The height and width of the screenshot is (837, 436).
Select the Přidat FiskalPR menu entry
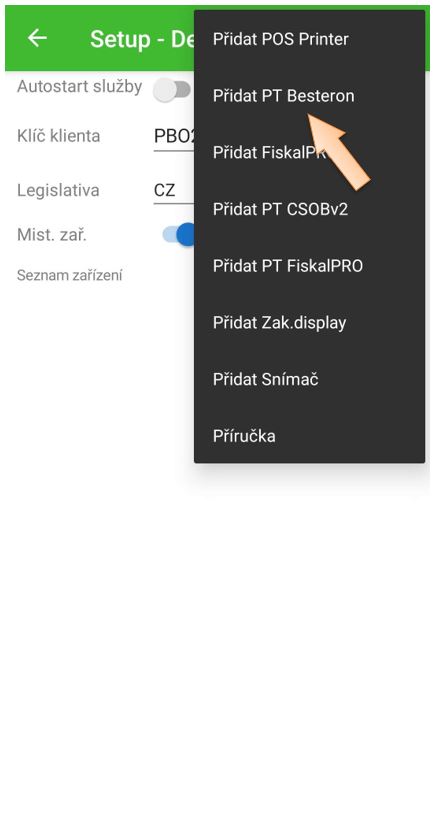click(310, 153)
